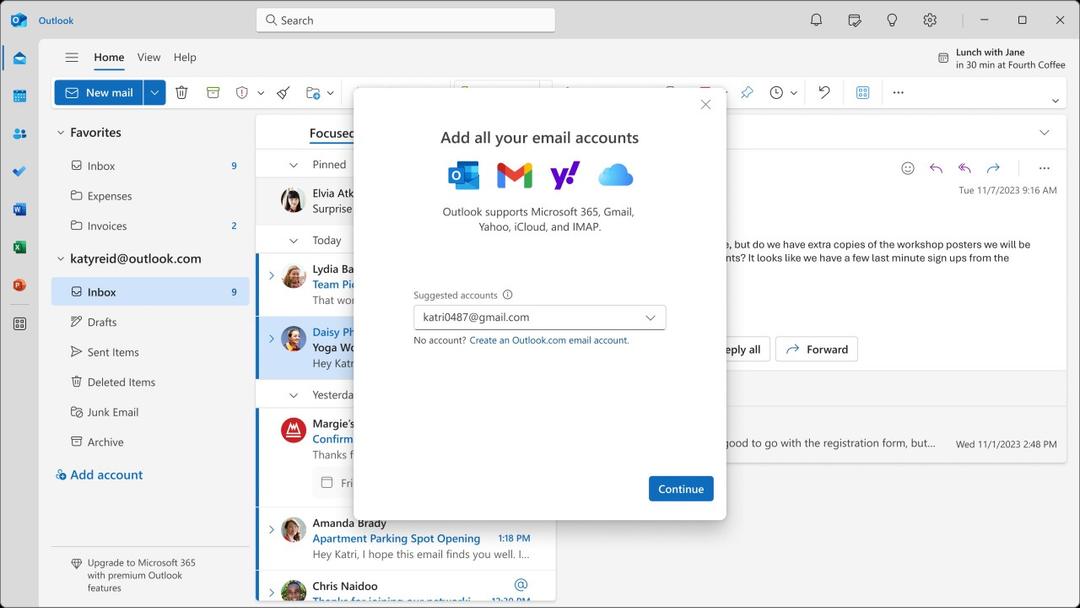Select the Gmail icon in the dialog

pos(513,174)
